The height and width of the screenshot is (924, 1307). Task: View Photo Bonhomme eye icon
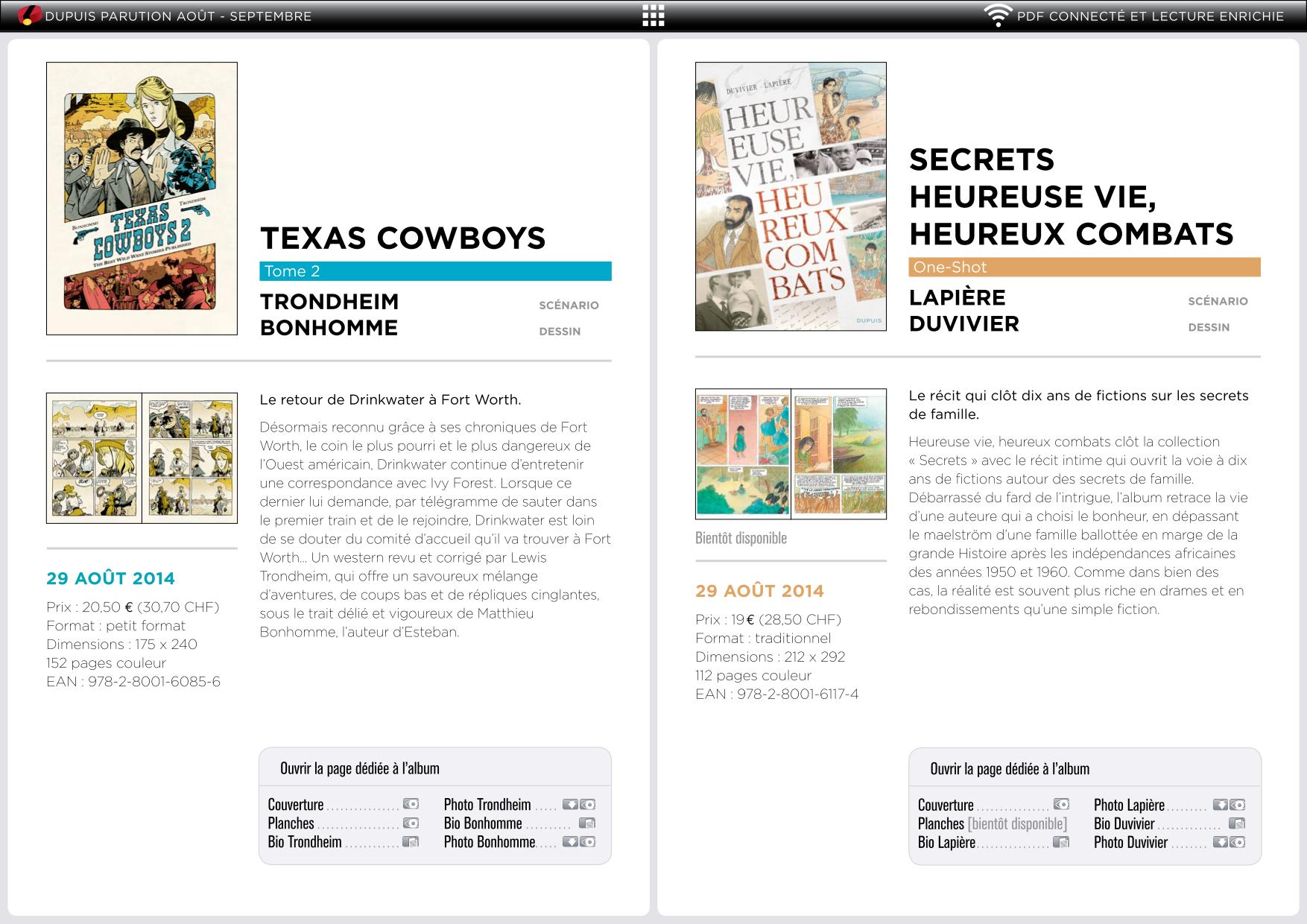[x=589, y=842]
